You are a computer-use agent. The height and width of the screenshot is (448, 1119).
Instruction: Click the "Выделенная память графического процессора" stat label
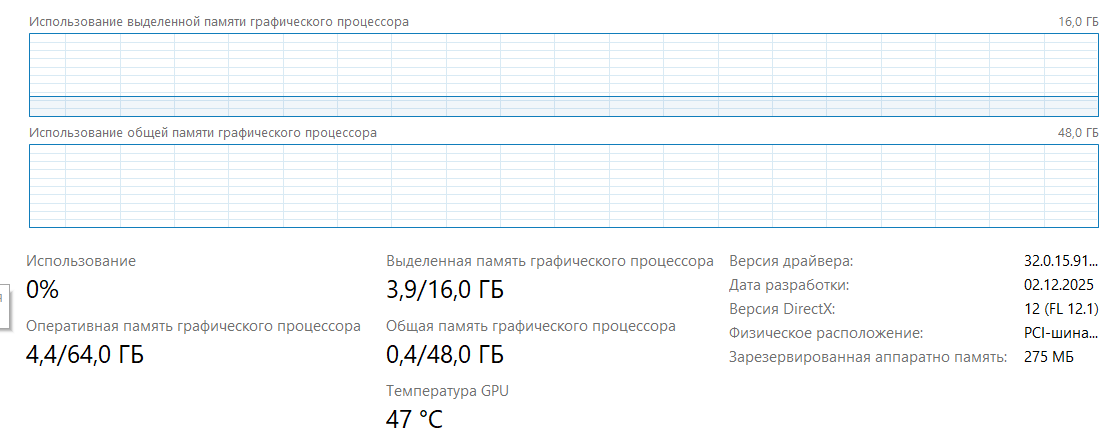tap(550, 261)
